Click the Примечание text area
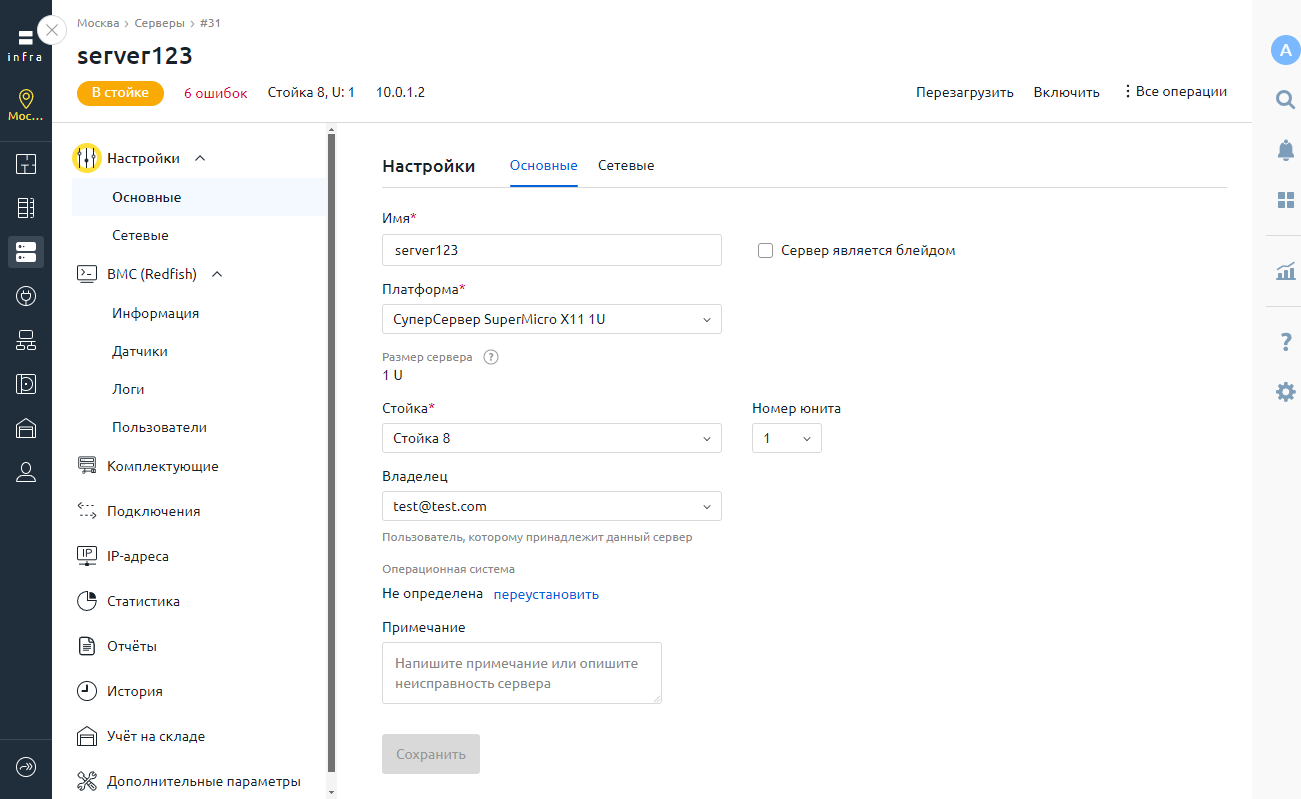Screen dimensions: 1301x799 pos(521,673)
